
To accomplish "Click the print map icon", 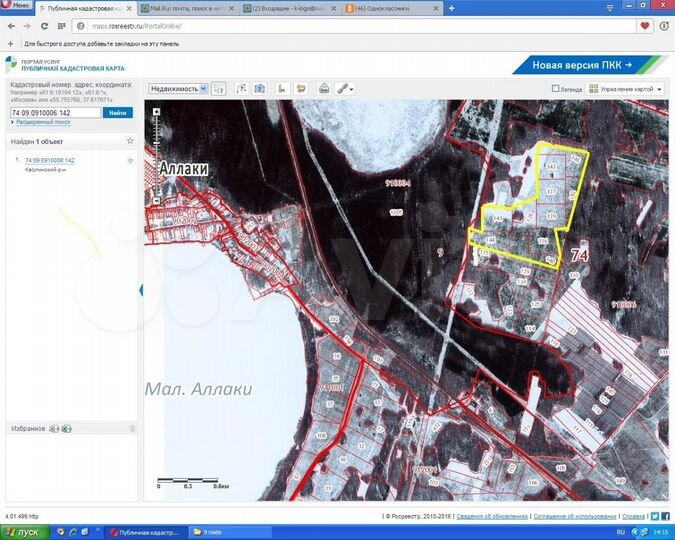I will pos(322,88).
